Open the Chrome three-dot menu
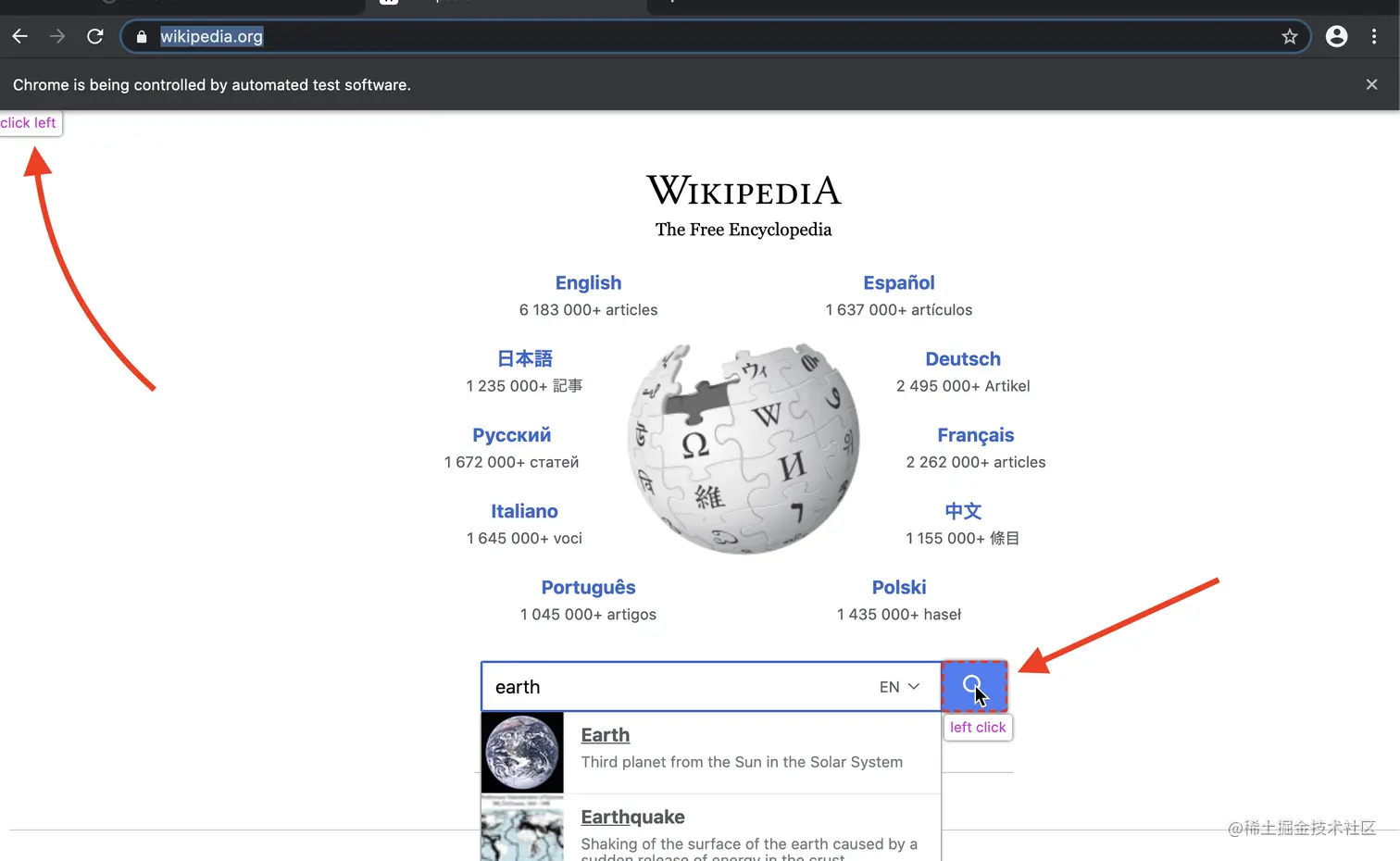 1374,36
